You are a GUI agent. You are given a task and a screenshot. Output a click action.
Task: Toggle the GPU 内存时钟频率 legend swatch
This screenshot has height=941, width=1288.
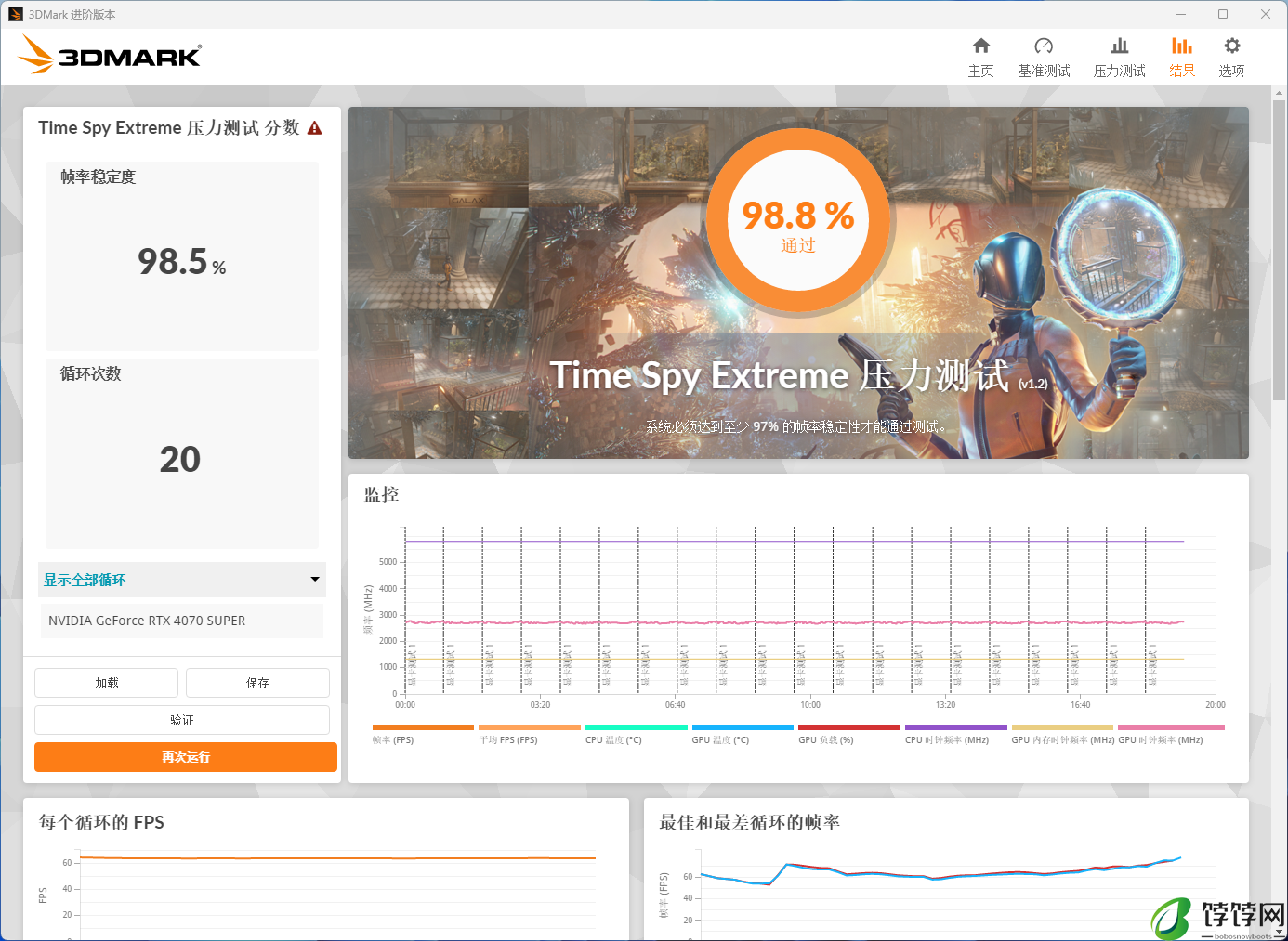click(1062, 728)
